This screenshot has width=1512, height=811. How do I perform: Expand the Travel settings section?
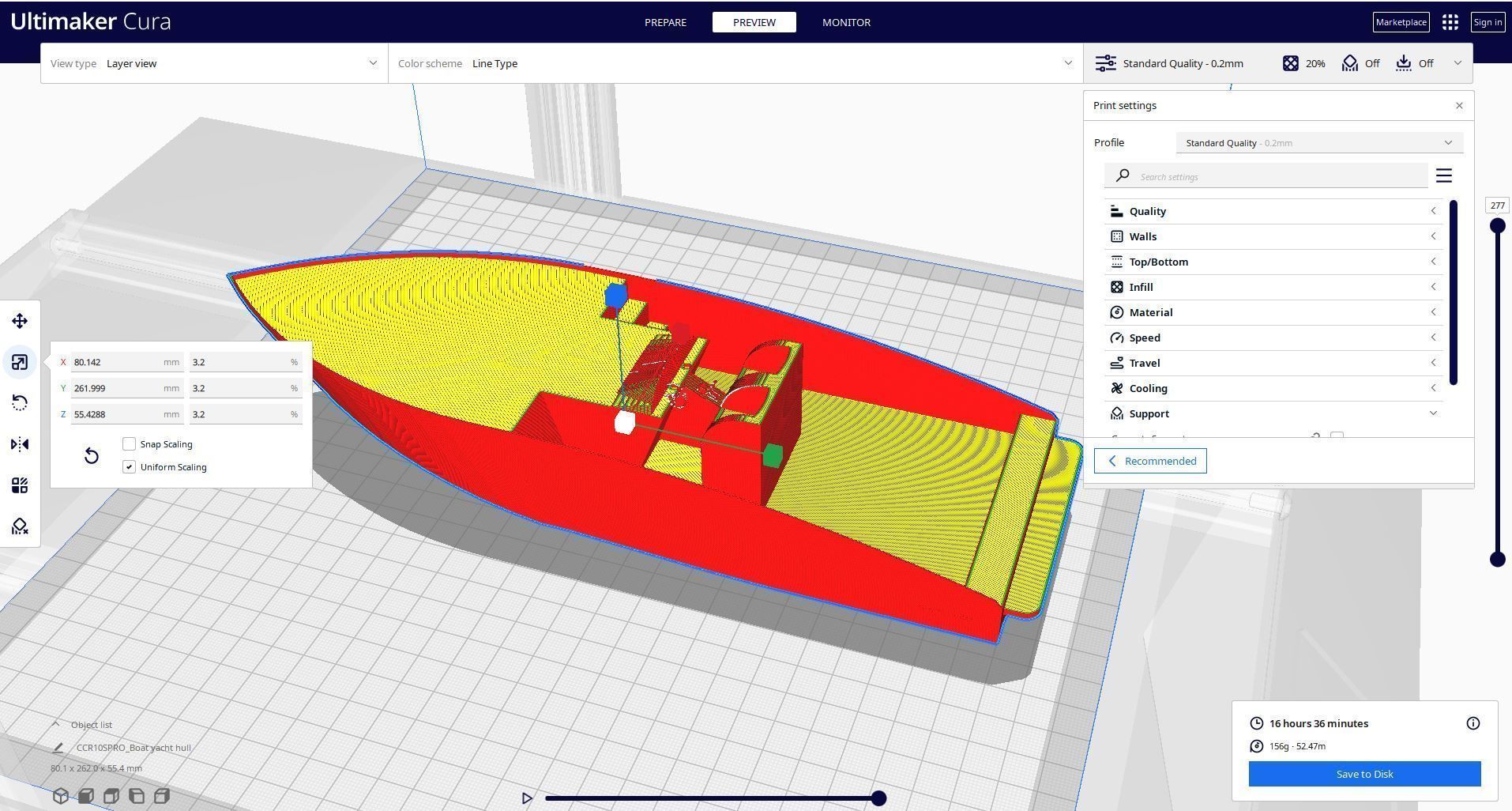[x=1273, y=363]
